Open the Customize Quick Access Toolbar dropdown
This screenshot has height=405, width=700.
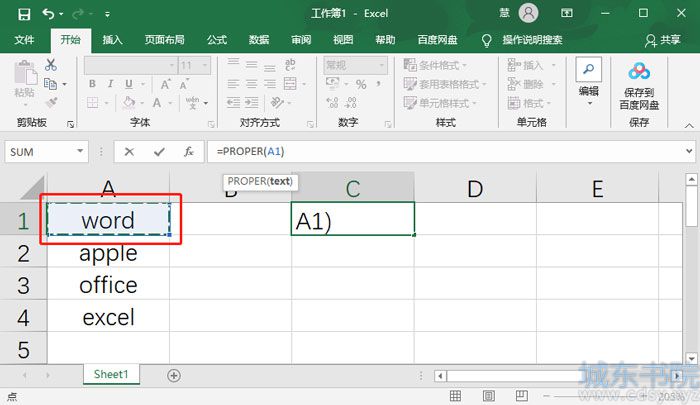(x=108, y=15)
